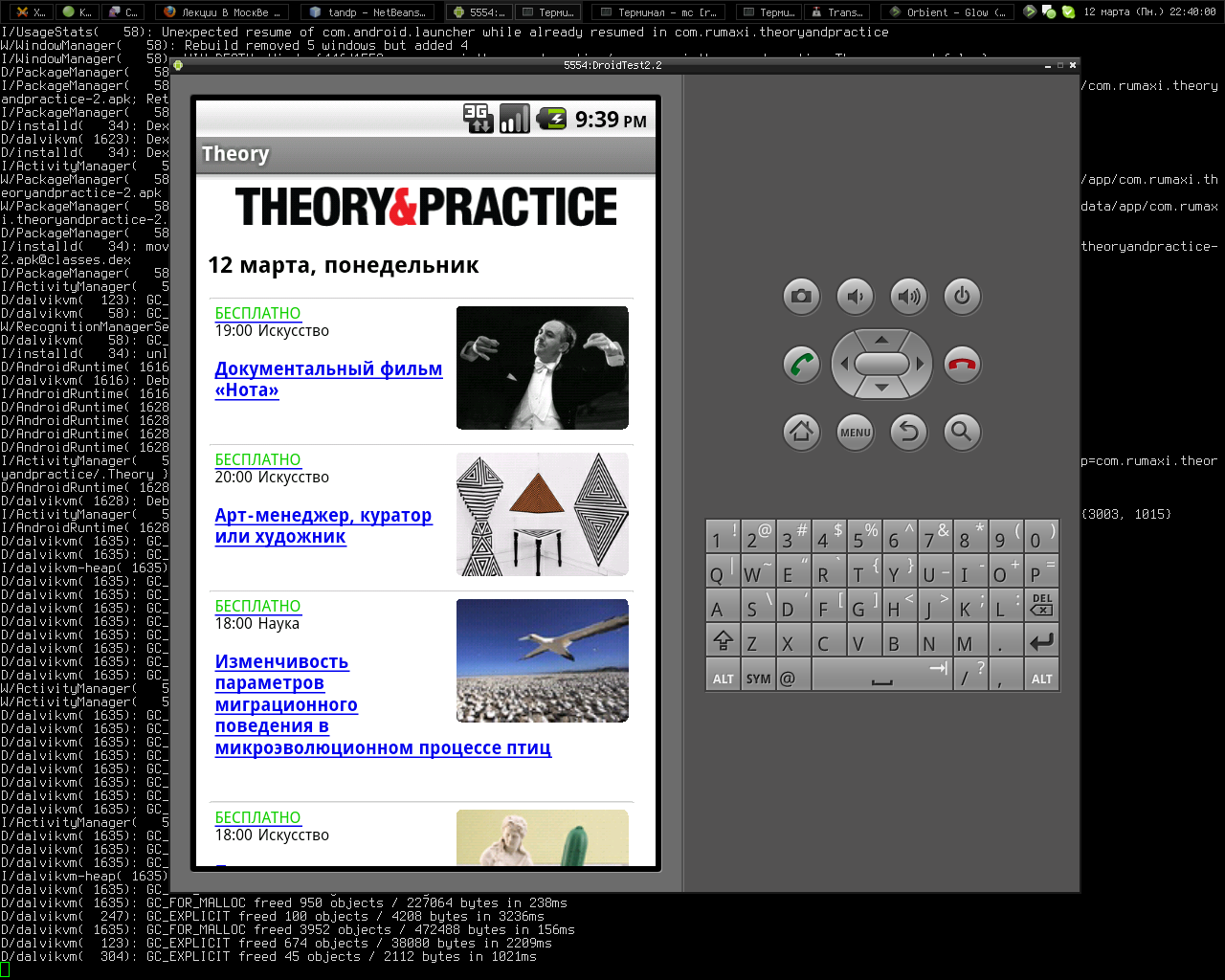This screenshot has width=1225, height=980.
Task: Click the flying bird photo thumbnail
Action: pyautogui.click(x=542, y=660)
